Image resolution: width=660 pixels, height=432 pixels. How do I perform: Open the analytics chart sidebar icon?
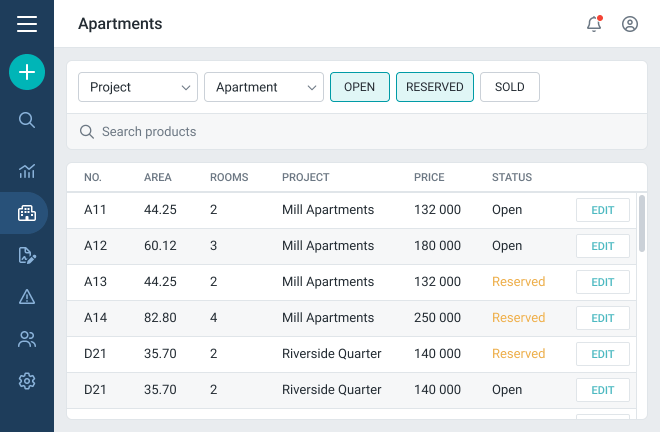click(x=27, y=171)
